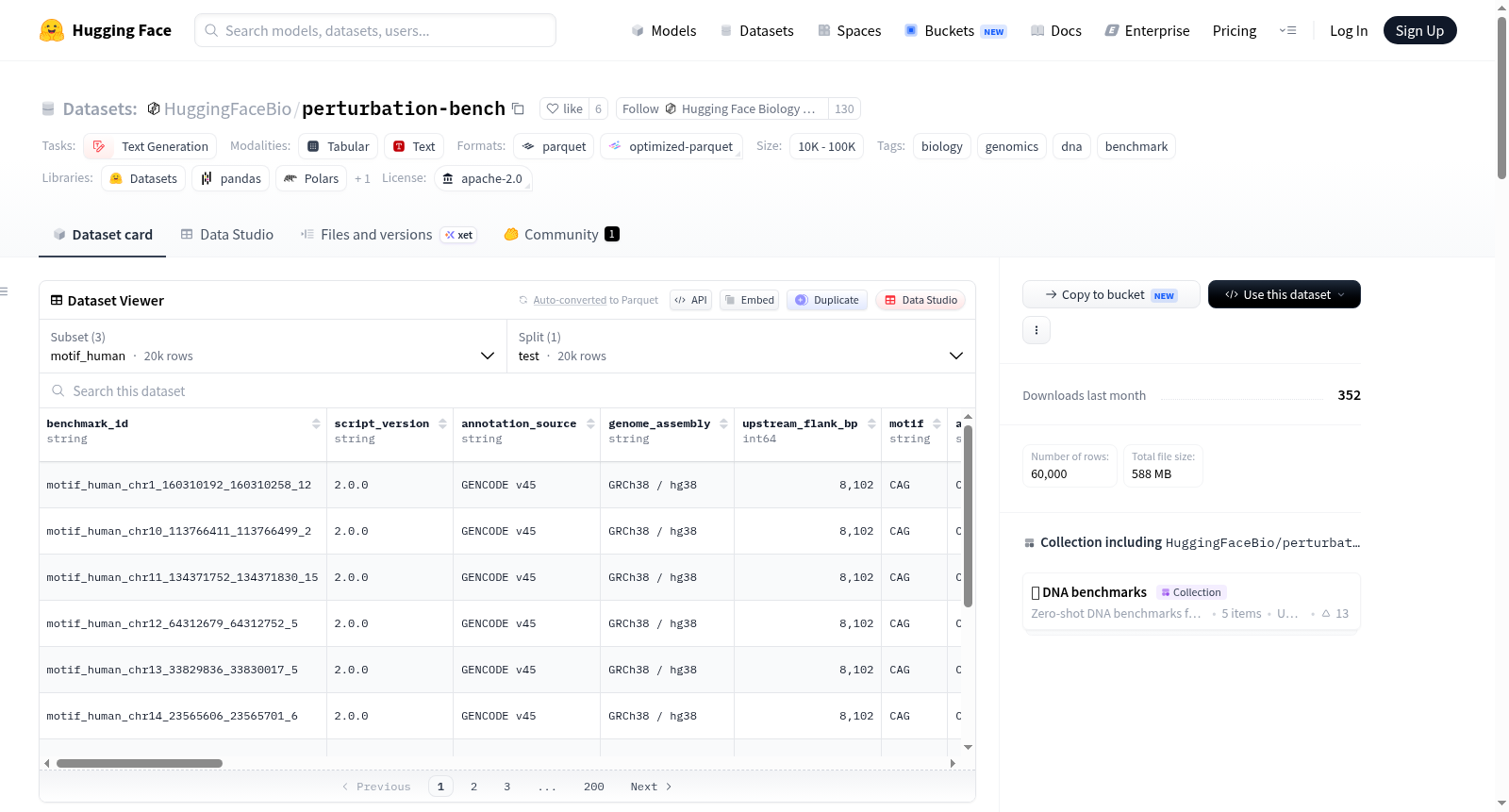The width and height of the screenshot is (1509, 812).
Task: Go to page 2 of the table
Action: [x=473, y=787]
